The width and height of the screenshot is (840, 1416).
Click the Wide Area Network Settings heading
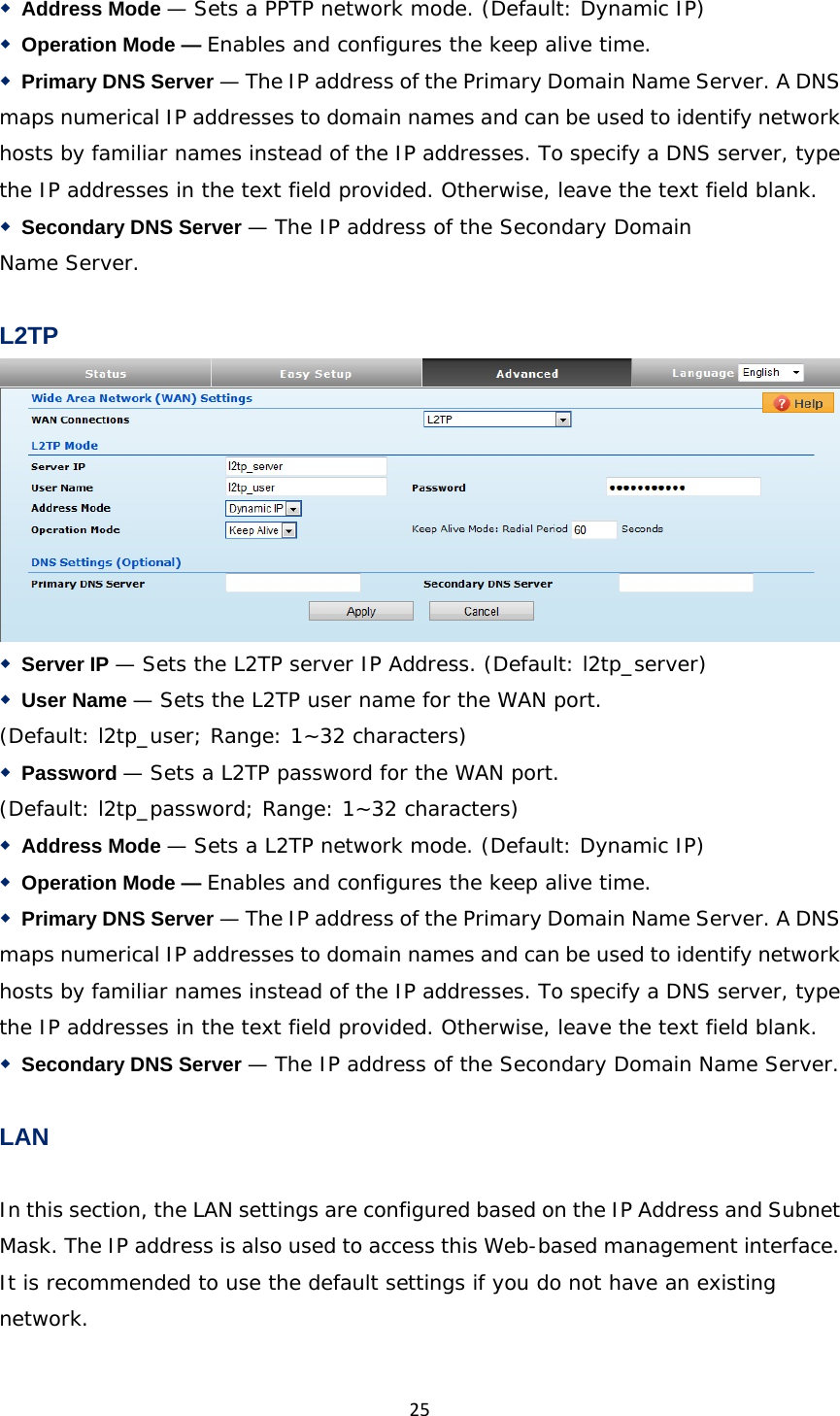(x=142, y=398)
